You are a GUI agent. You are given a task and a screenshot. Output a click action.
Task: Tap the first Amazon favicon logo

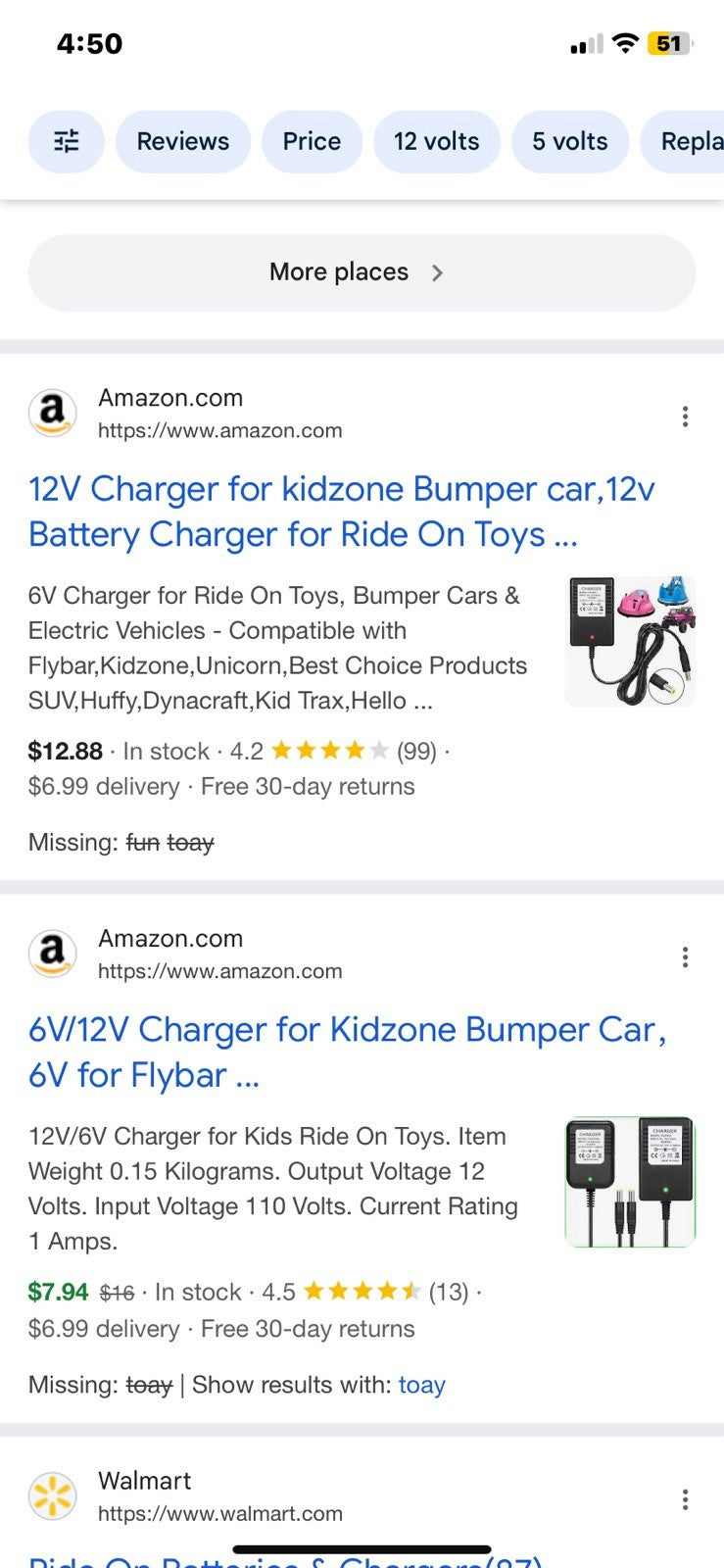pos(53,414)
